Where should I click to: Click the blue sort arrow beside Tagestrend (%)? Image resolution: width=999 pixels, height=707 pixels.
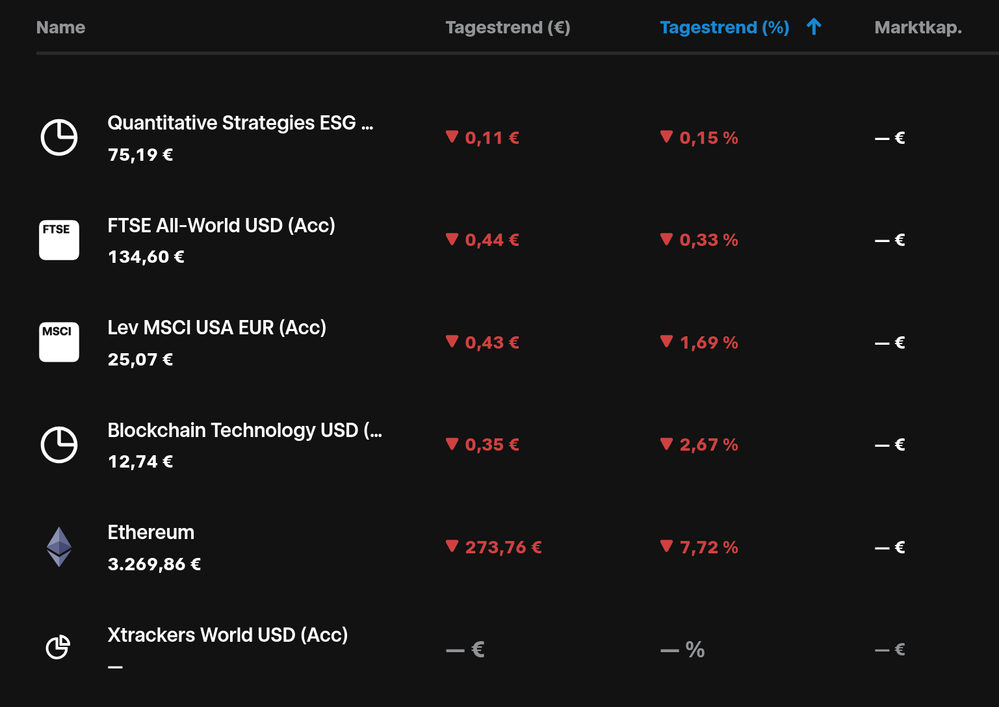(x=814, y=27)
